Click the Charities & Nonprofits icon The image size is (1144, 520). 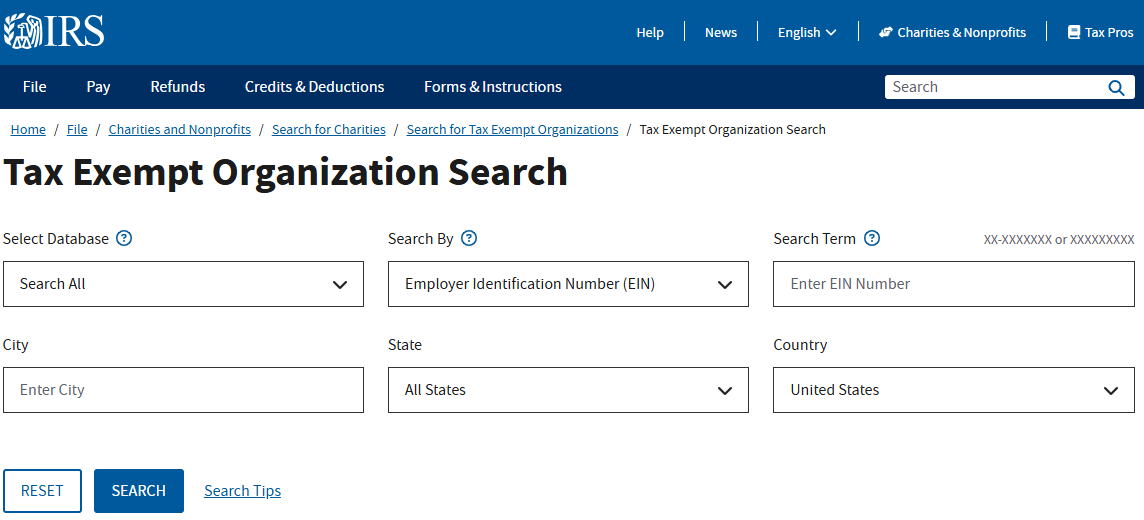(x=885, y=32)
